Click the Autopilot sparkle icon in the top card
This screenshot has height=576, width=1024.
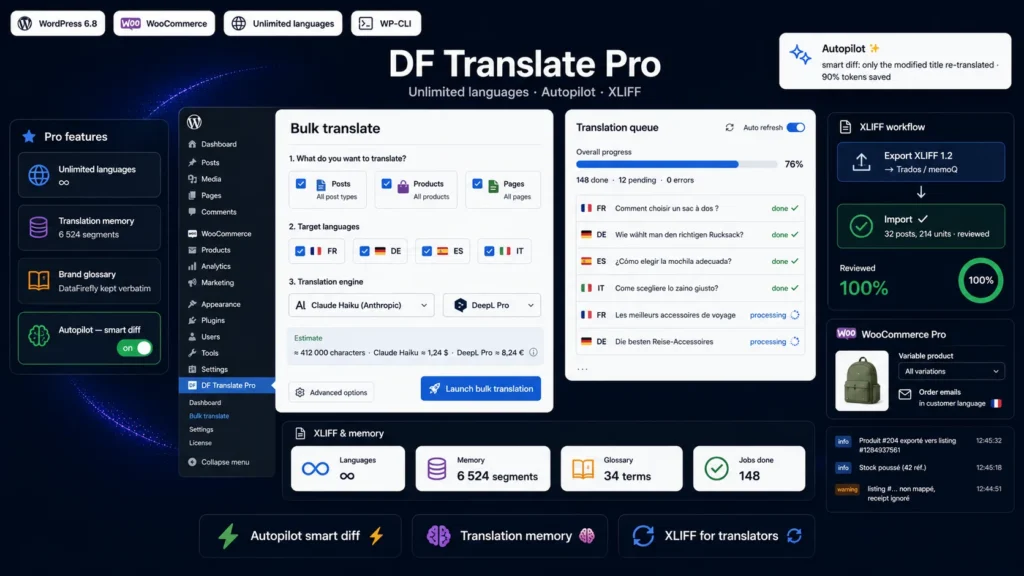tap(801, 56)
